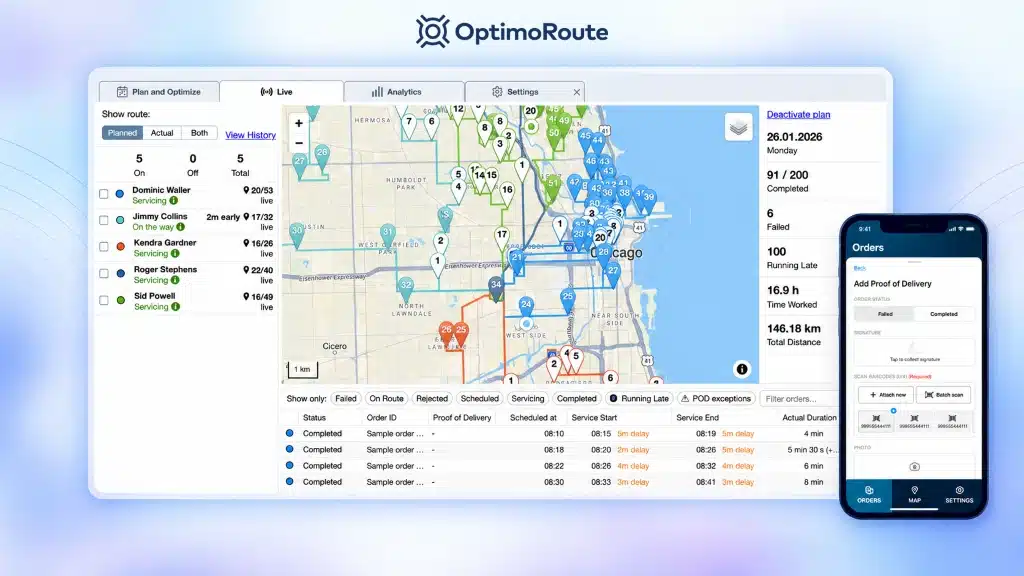Filter orders by Failed
The height and width of the screenshot is (576, 1024).
point(345,398)
